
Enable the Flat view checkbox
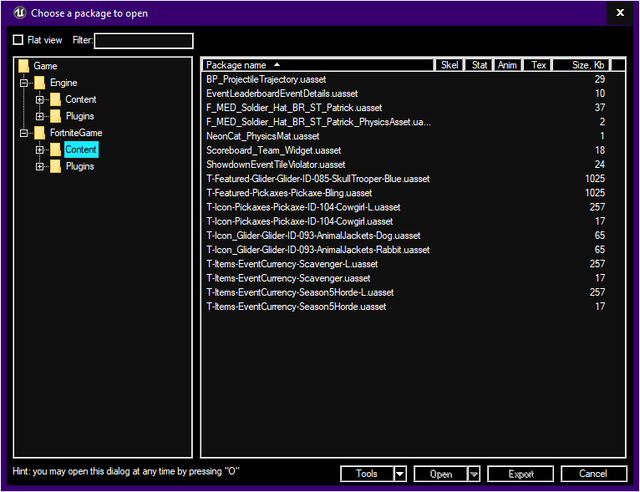pyautogui.click(x=18, y=40)
